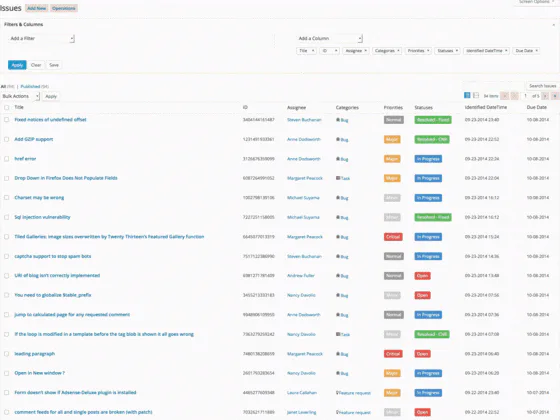Switch to excerpt view icon
Viewport: 560px width, 420px height.
476,95
